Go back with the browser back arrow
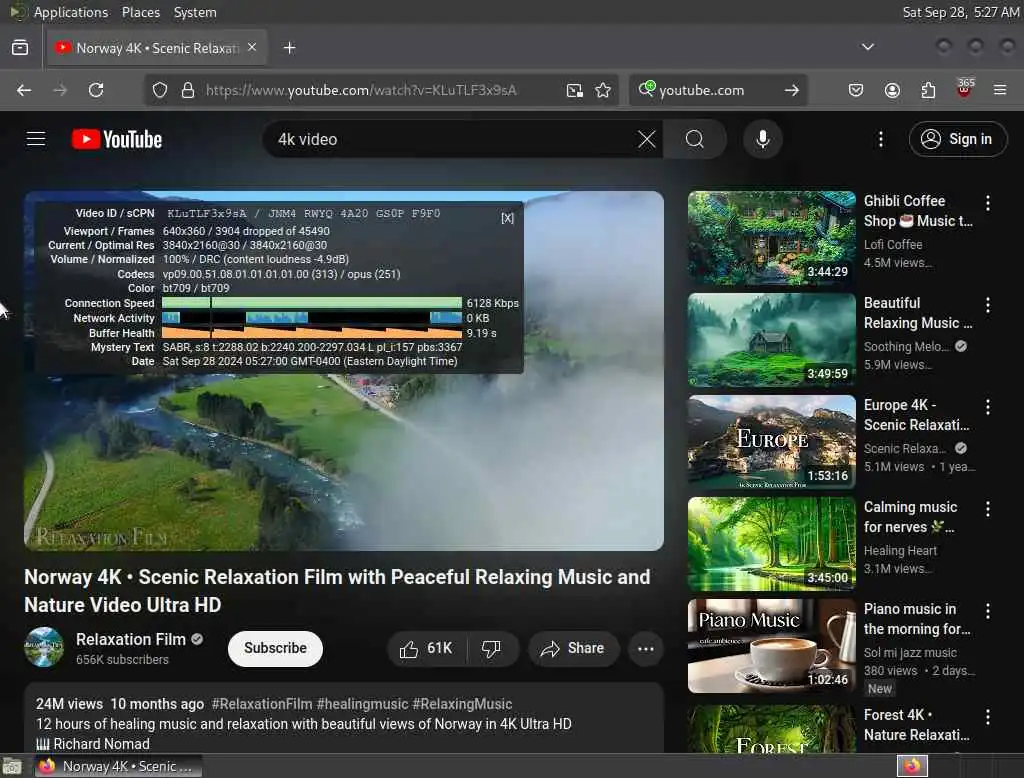Viewport: 1024px width, 778px height. click(24, 90)
